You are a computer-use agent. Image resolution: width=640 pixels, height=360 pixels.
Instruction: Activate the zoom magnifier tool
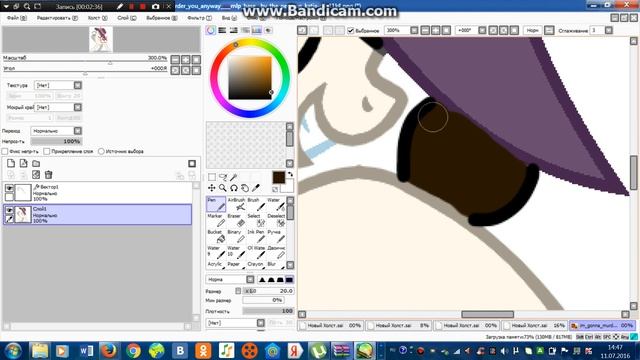pos(223,188)
